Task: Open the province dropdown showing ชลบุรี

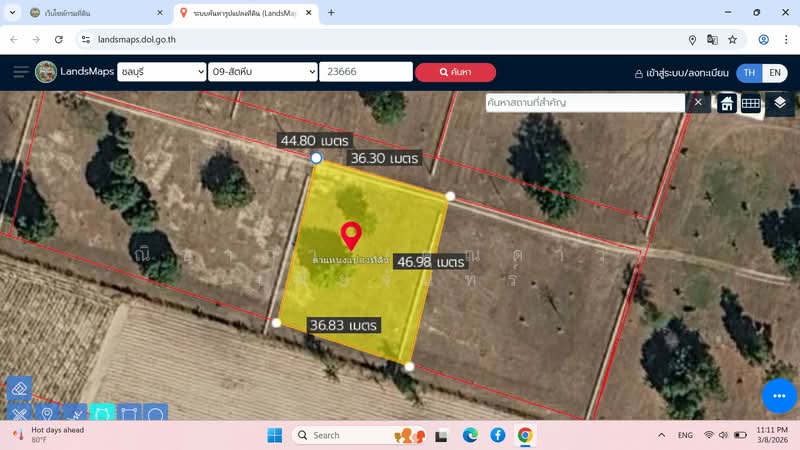Action: [x=160, y=72]
